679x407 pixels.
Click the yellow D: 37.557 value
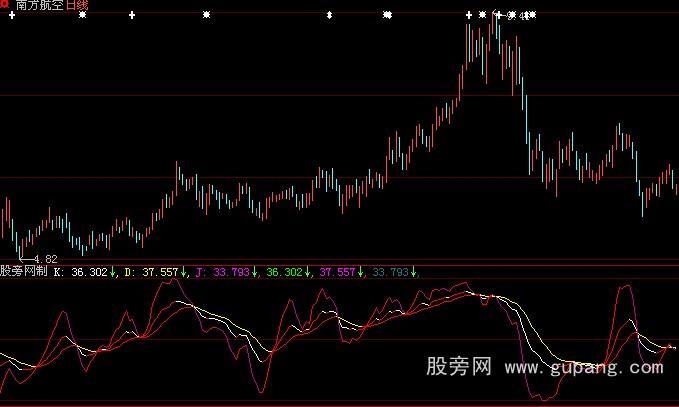click(151, 272)
